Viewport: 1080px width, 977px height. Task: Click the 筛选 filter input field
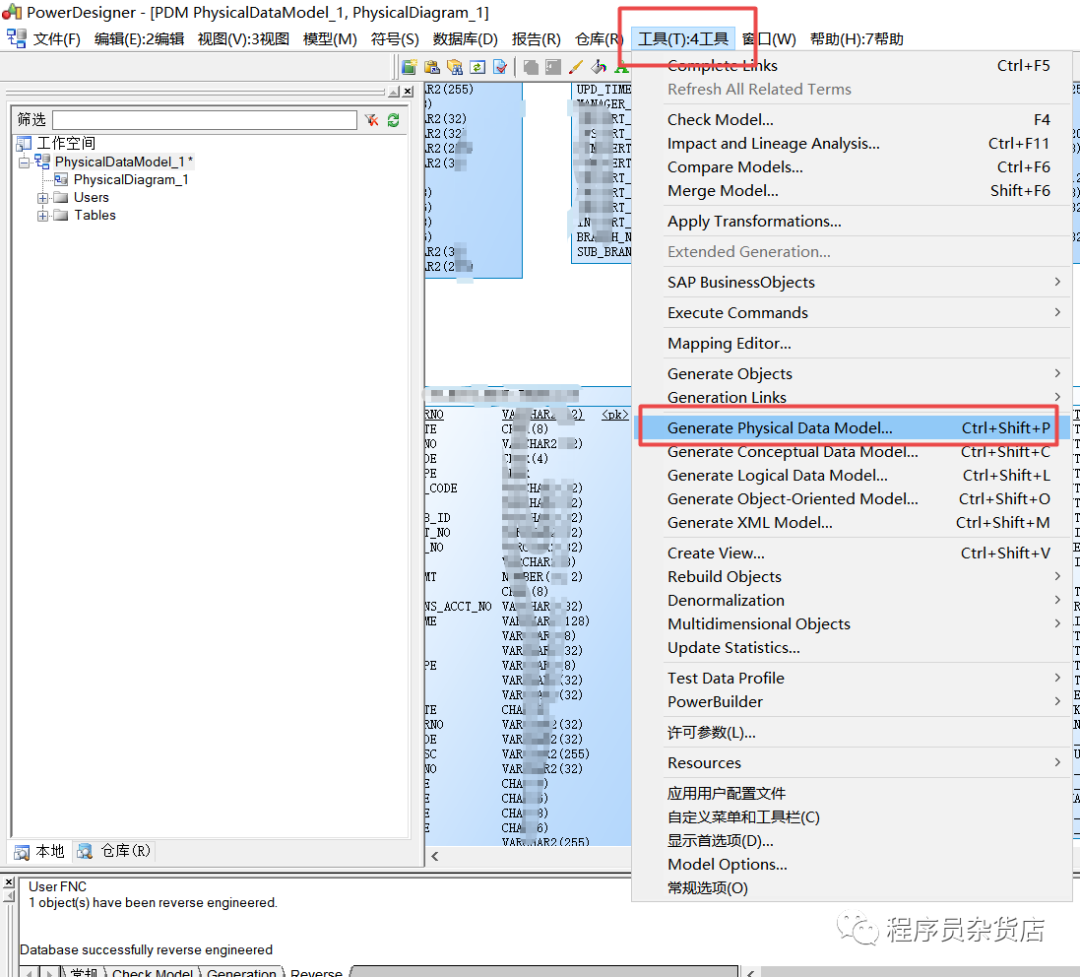[205, 120]
